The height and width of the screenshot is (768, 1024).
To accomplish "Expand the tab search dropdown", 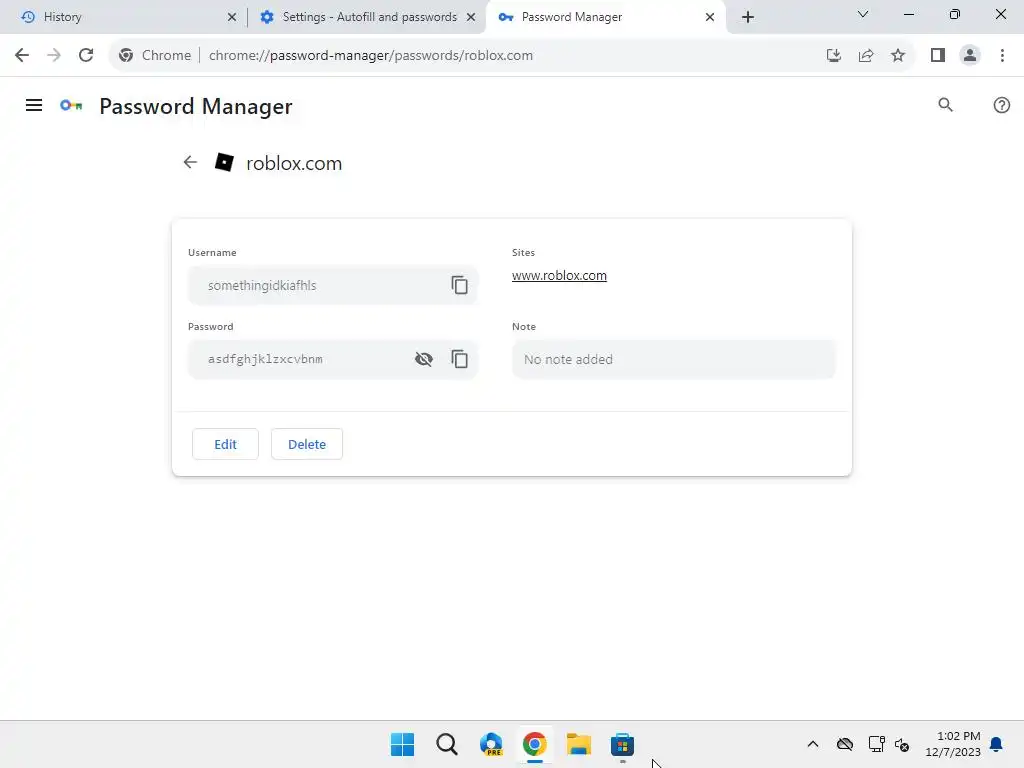I will [863, 14].
